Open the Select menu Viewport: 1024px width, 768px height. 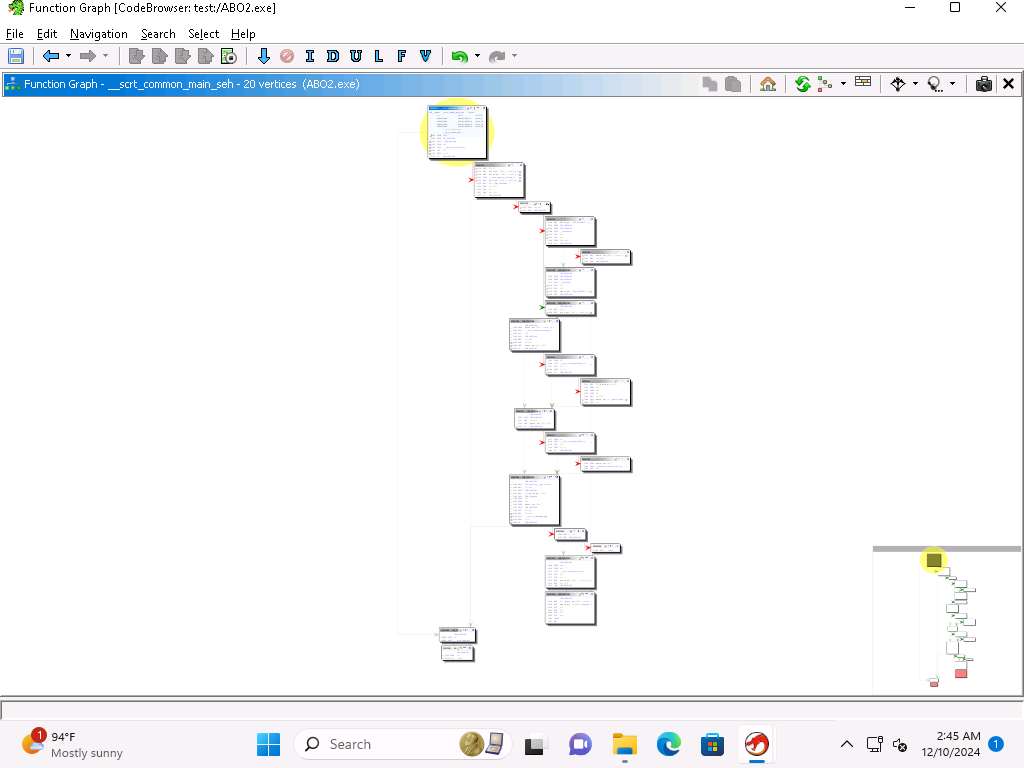pos(203,34)
